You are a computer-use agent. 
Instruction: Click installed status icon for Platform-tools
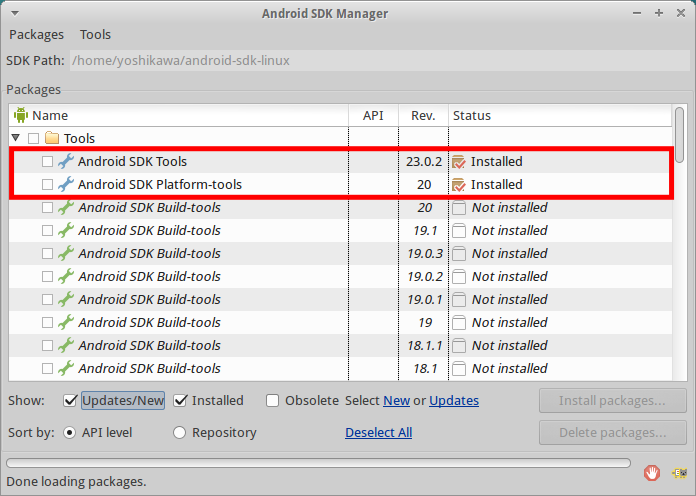[459, 185]
